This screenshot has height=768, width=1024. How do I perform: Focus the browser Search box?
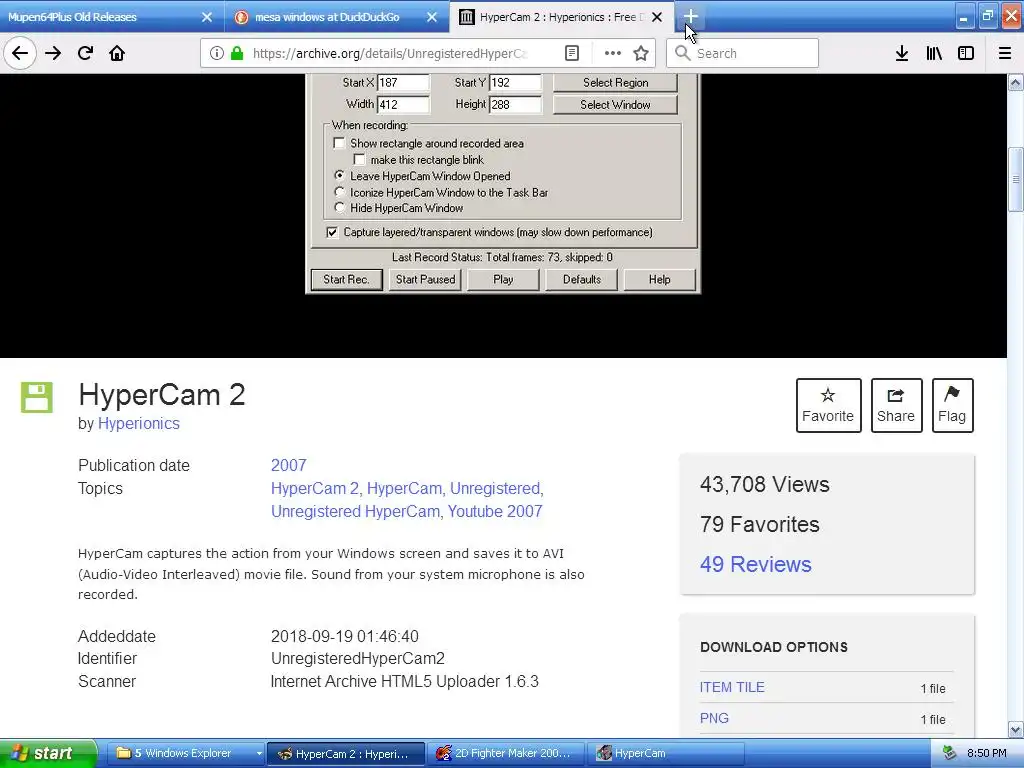click(x=742, y=54)
